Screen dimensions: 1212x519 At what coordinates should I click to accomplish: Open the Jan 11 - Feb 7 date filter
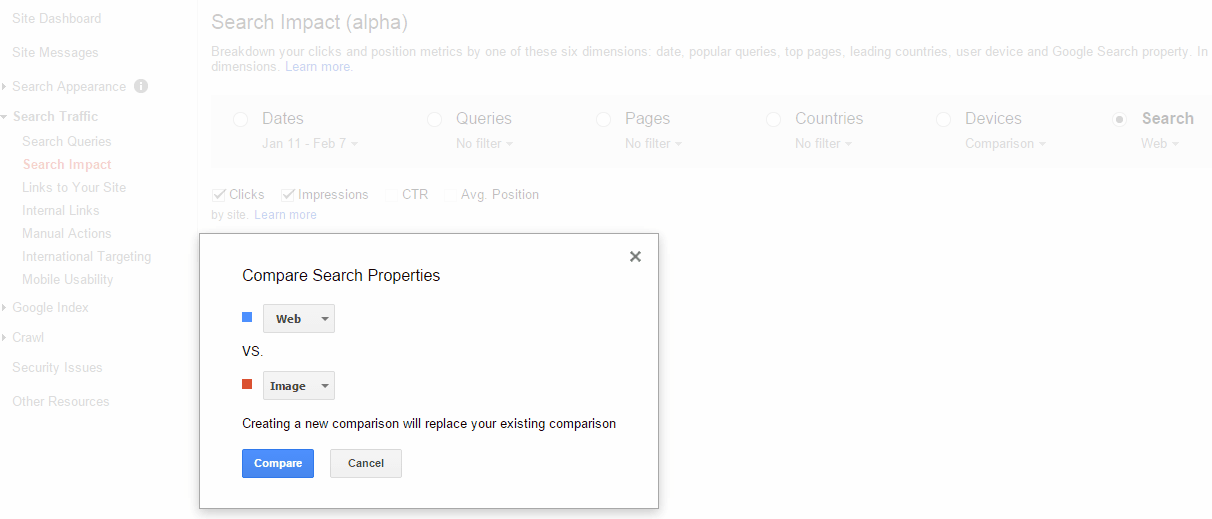tap(310, 144)
